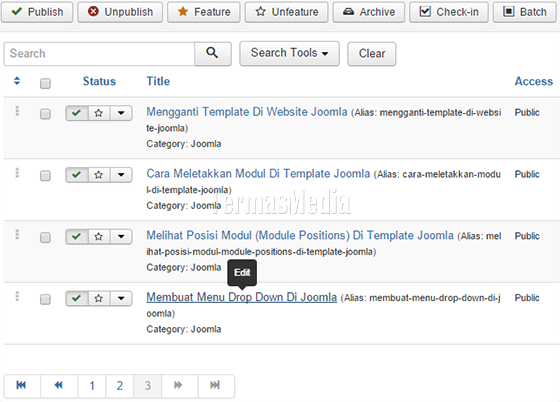
Task: Click the magnifier search icon button
Action: point(213,54)
